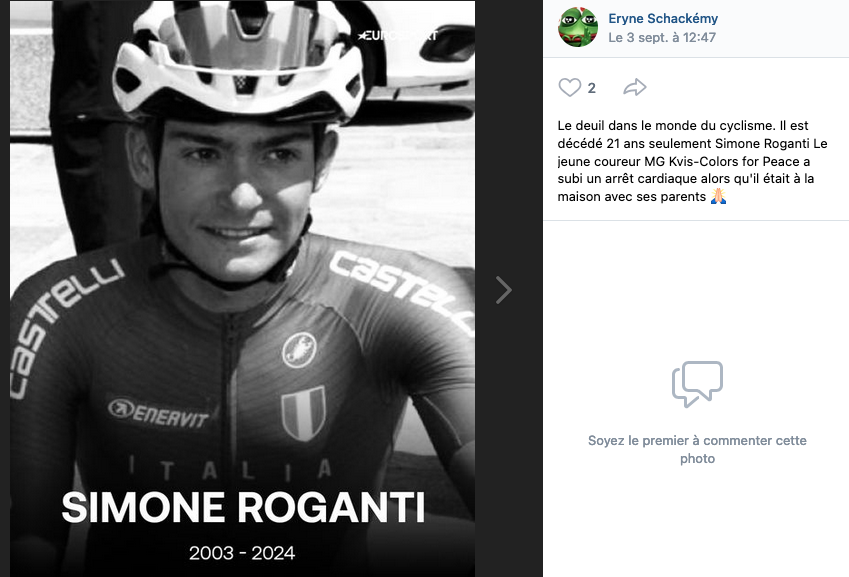Open Eryne Schackémy's profile avatar
Screen dimensions: 849x577
click(x=578, y=27)
